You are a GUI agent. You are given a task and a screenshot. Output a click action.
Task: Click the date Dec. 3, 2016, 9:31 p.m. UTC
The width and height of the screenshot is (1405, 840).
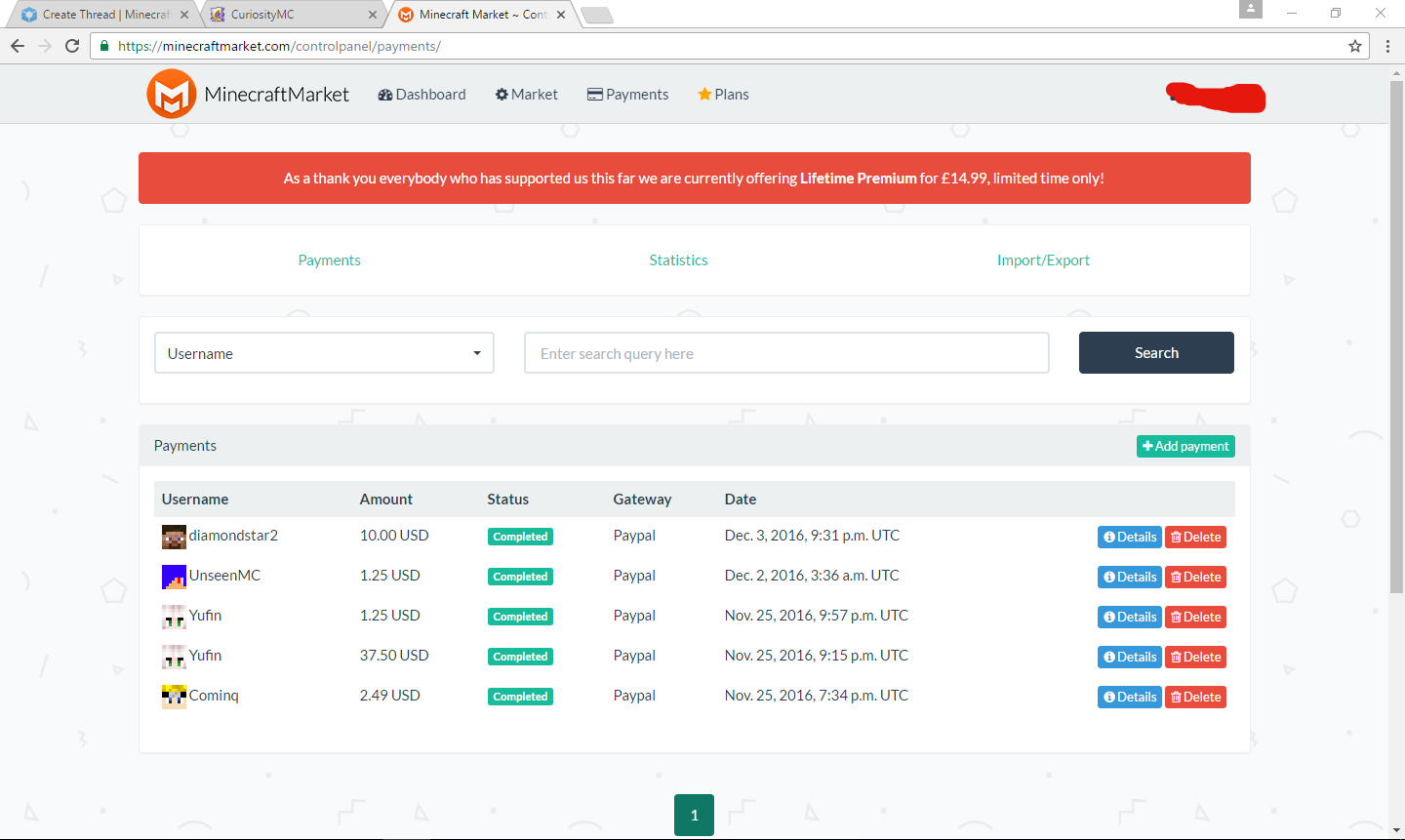[x=812, y=536]
